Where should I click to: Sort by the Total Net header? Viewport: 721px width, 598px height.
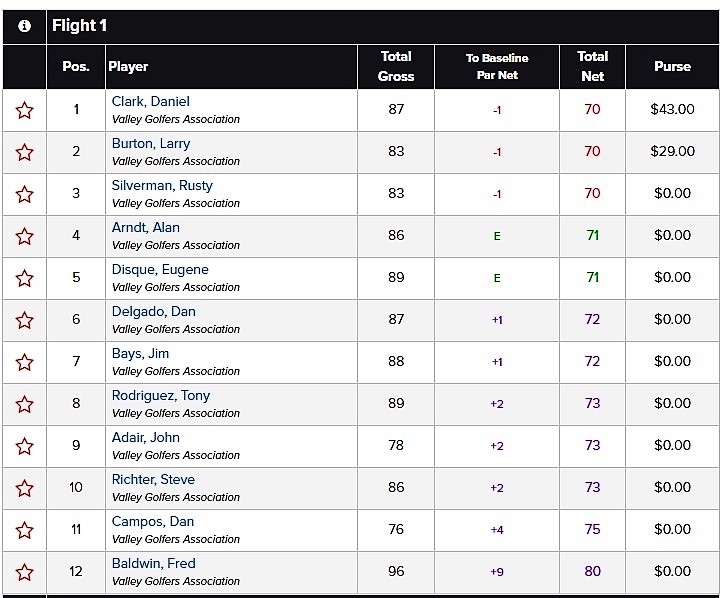pos(592,66)
